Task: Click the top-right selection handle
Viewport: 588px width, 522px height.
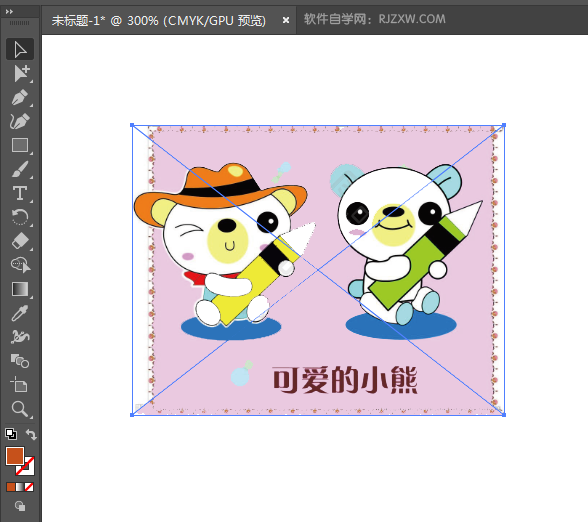Action: (504, 125)
